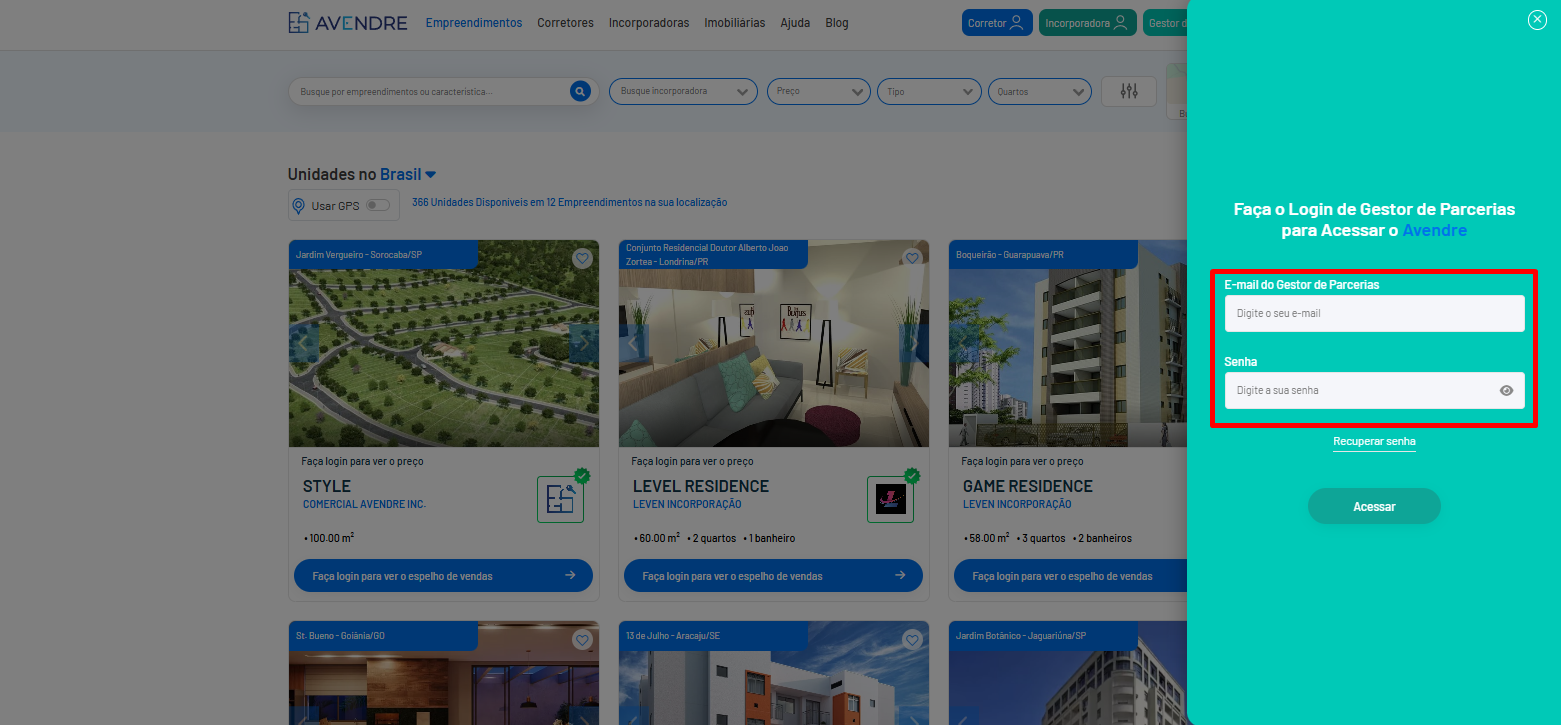Click the Senha password field
This screenshot has height=725, width=1561.
coord(1374,390)
